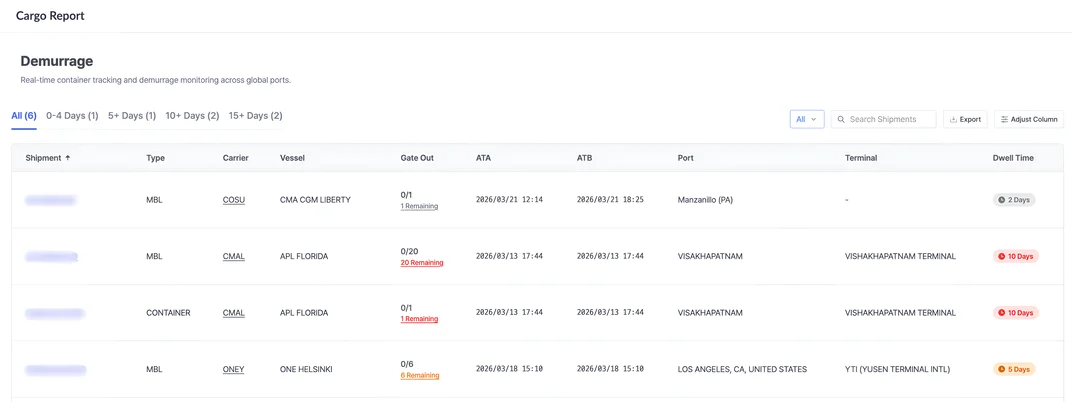Open blurred shipment link in CONTAINER row

point(55,313)
